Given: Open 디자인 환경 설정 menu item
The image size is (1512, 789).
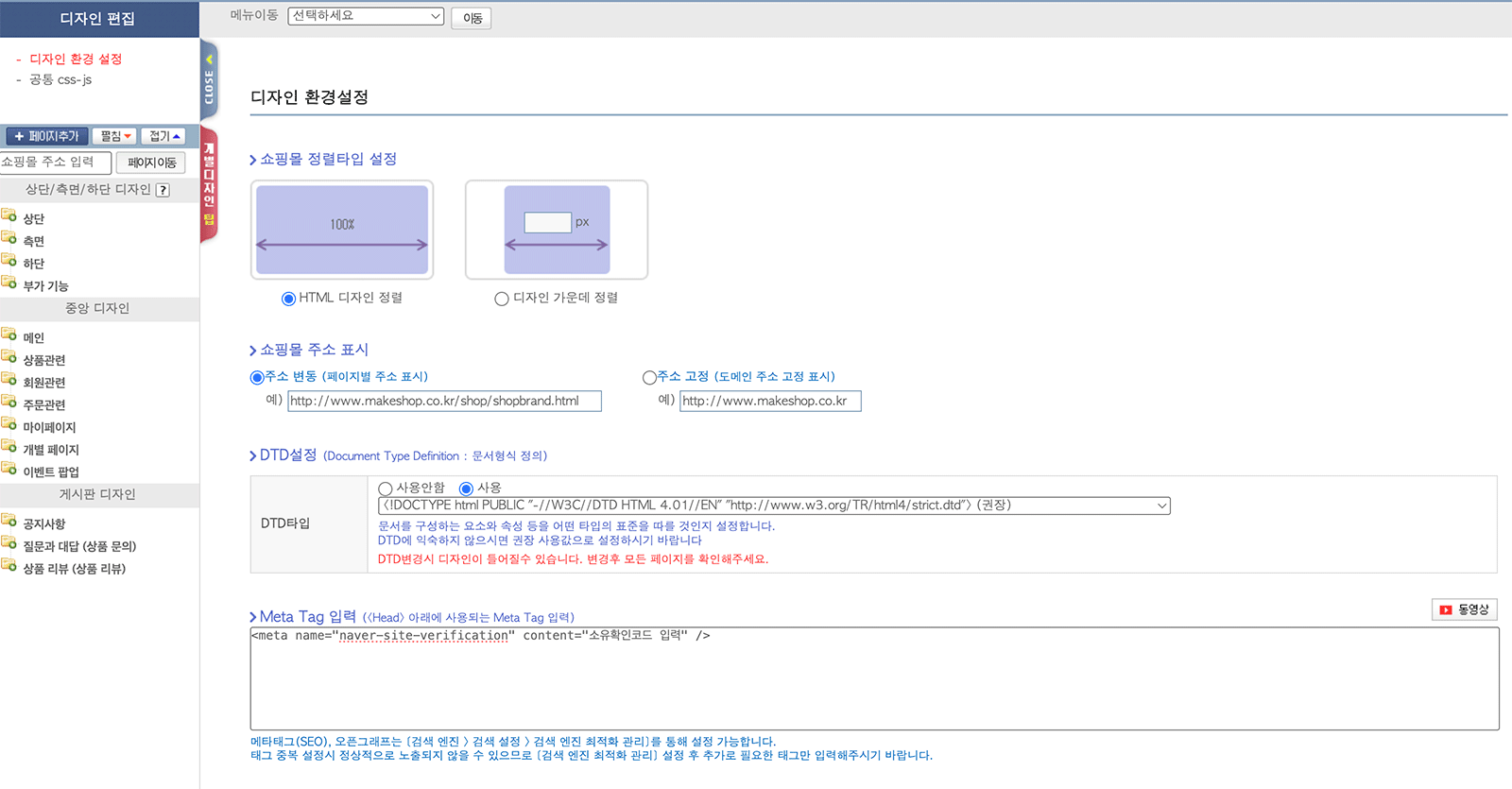Looking at the screenshot, I should [76, 59].
